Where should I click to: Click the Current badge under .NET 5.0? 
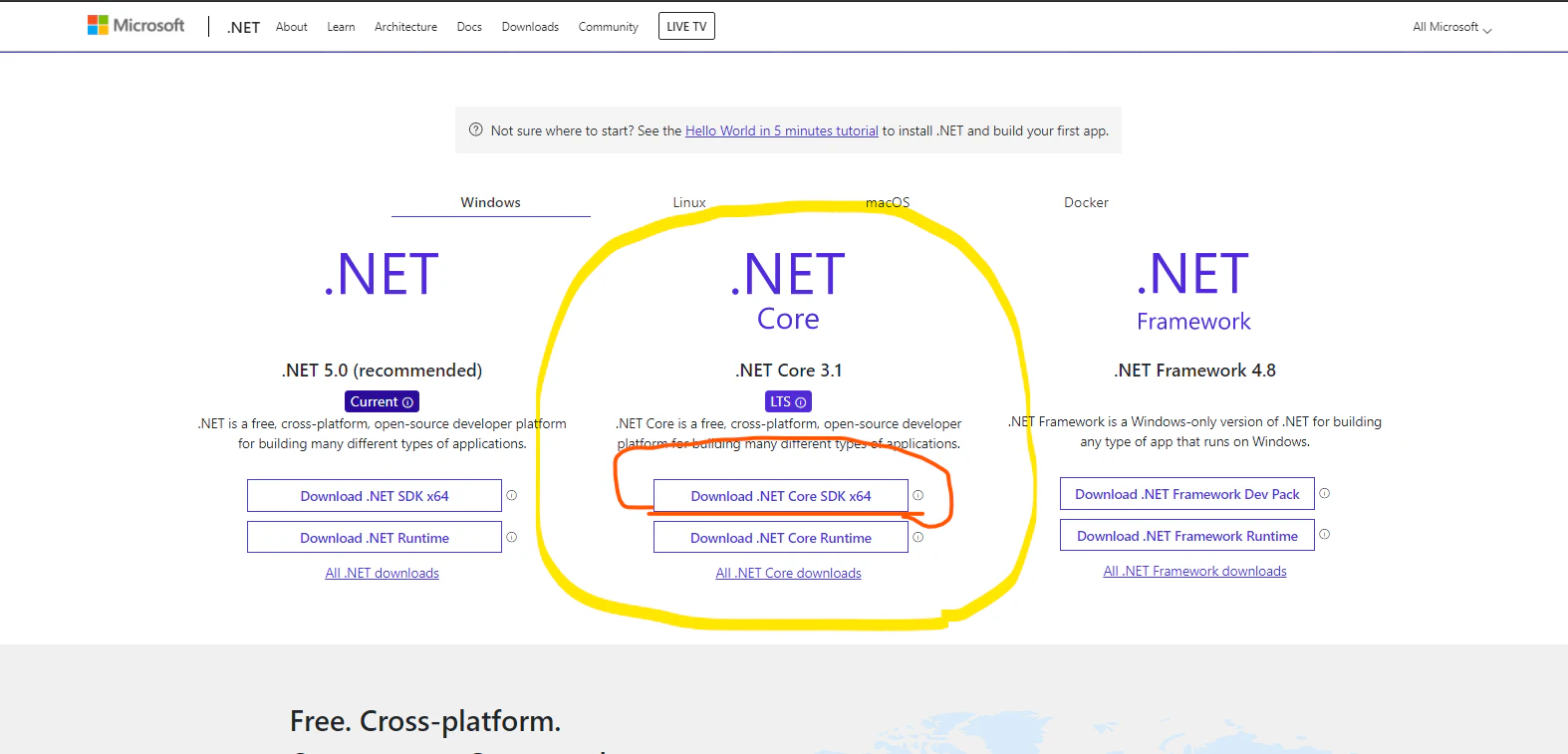click(x=382, y=401)
